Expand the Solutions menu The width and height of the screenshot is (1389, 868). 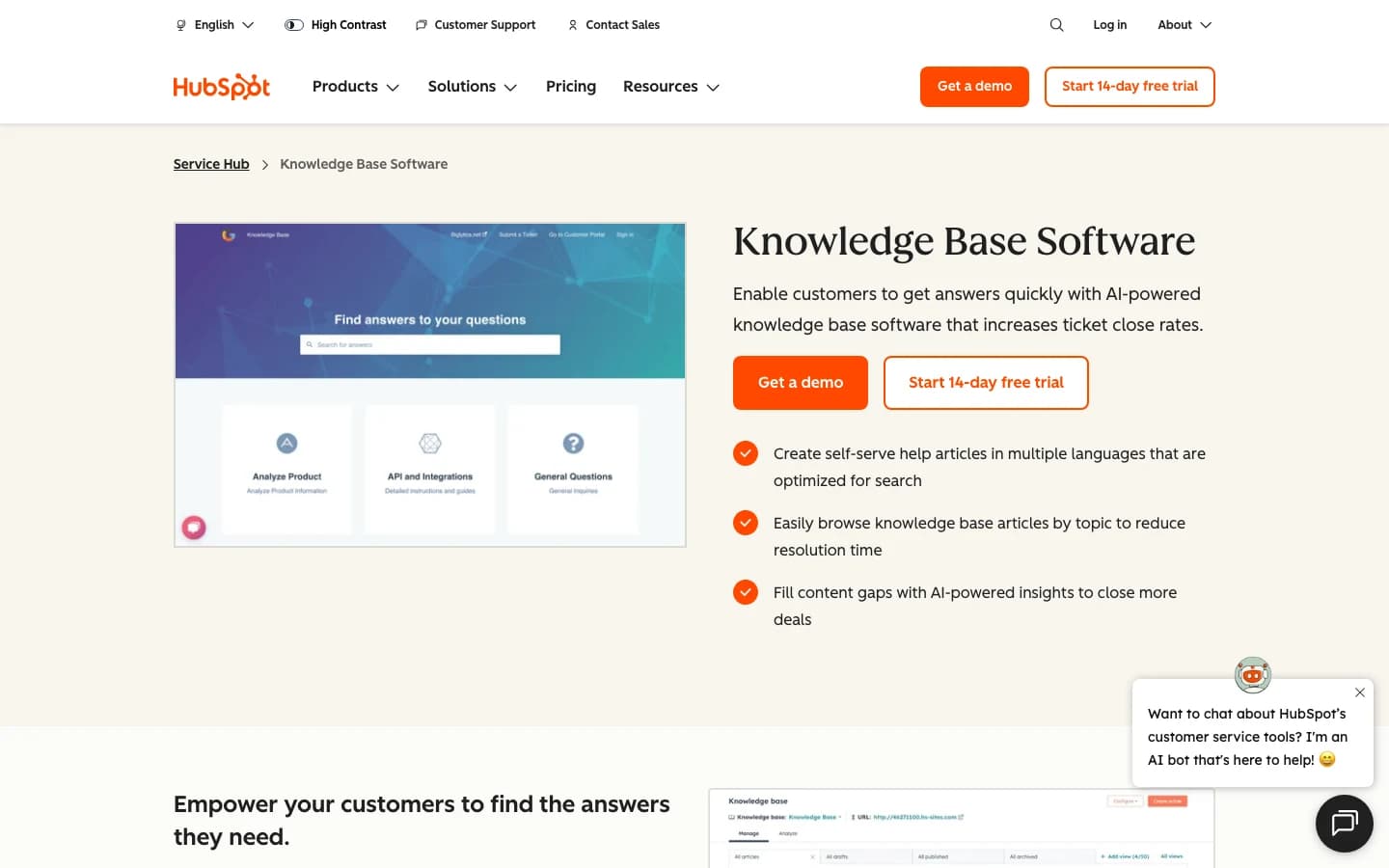click(x=473, y=87)
